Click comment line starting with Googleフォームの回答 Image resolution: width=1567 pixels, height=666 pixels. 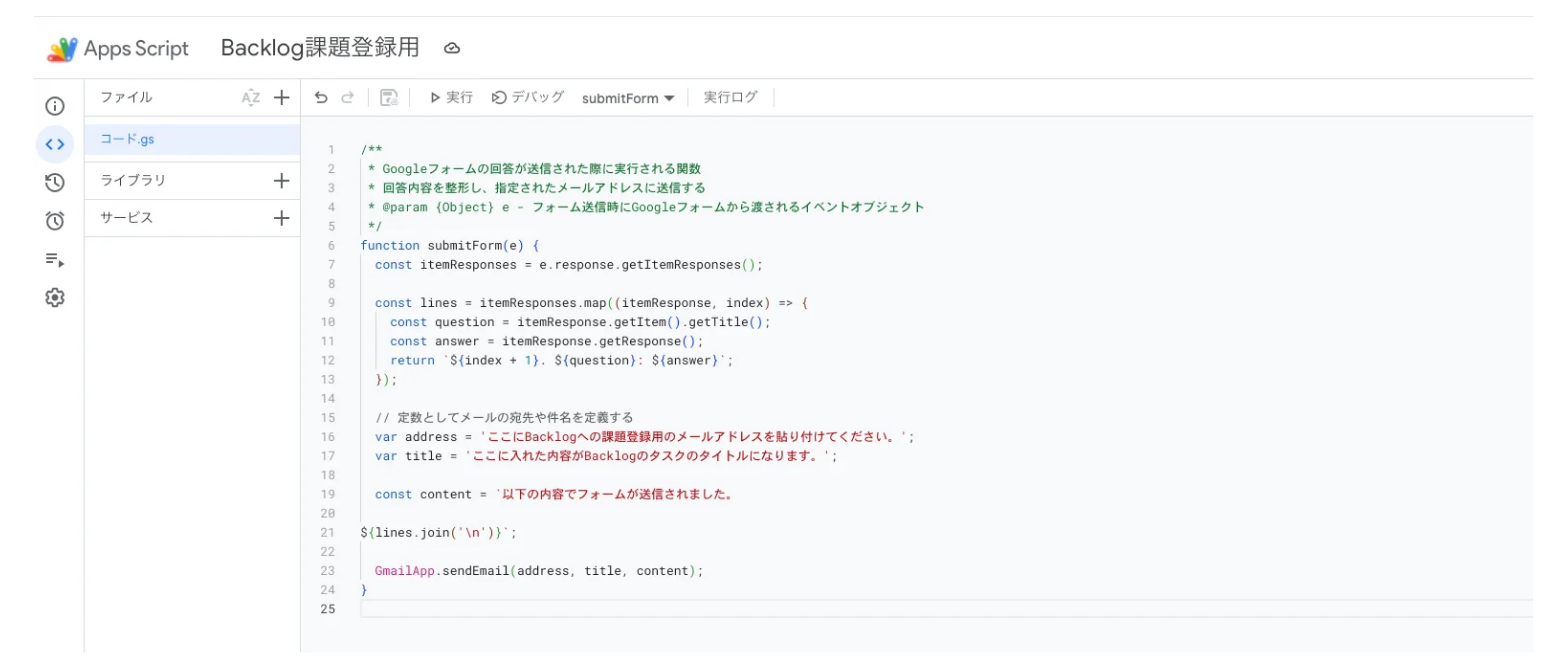(x=534, y=169)
